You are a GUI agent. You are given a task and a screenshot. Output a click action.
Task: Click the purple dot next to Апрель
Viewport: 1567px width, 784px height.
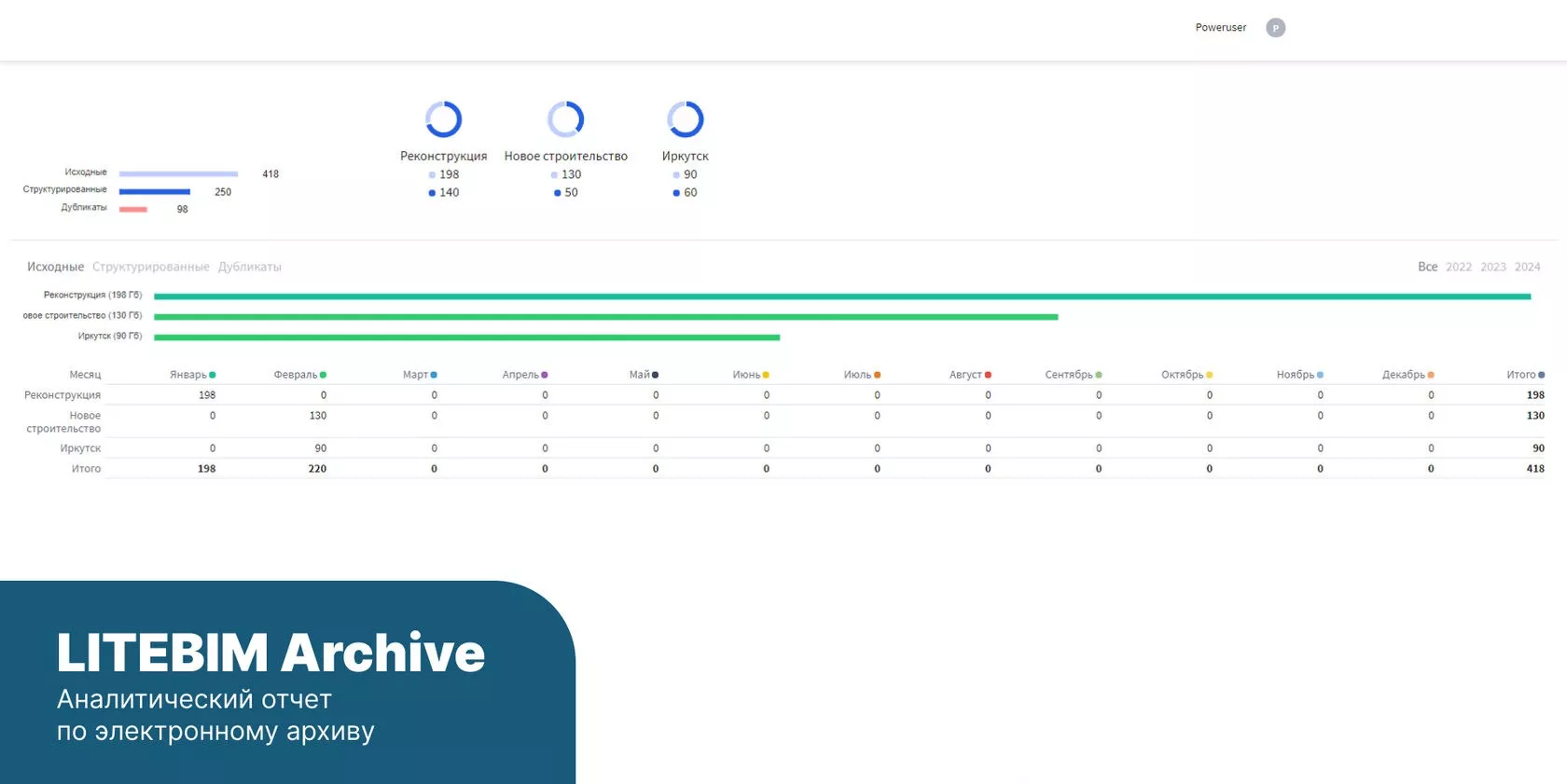point(545,375)
